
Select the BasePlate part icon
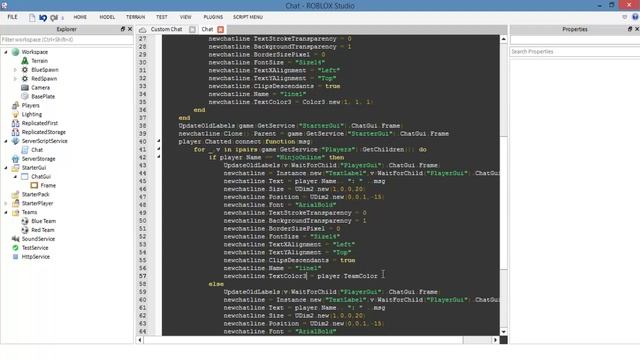tap(25, 96)
